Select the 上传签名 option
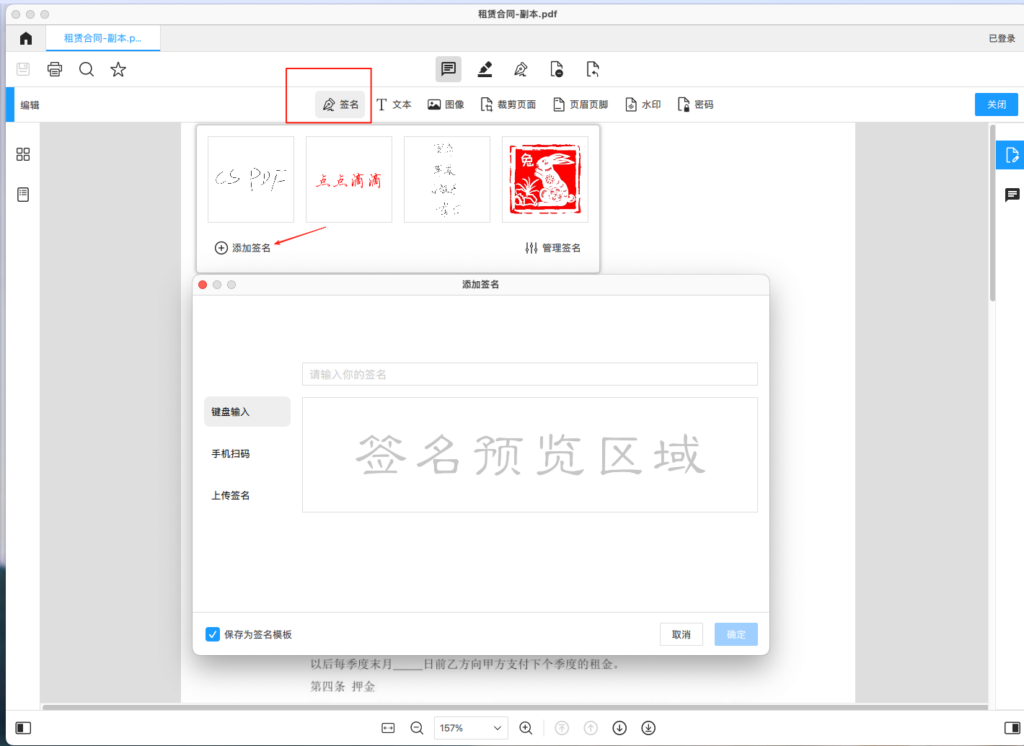 [231, 496]
